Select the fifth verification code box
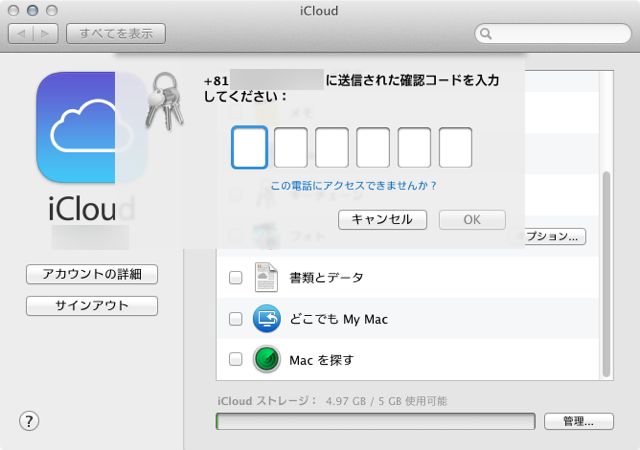This screenshot has height=450, width=640. coord(414,147)
